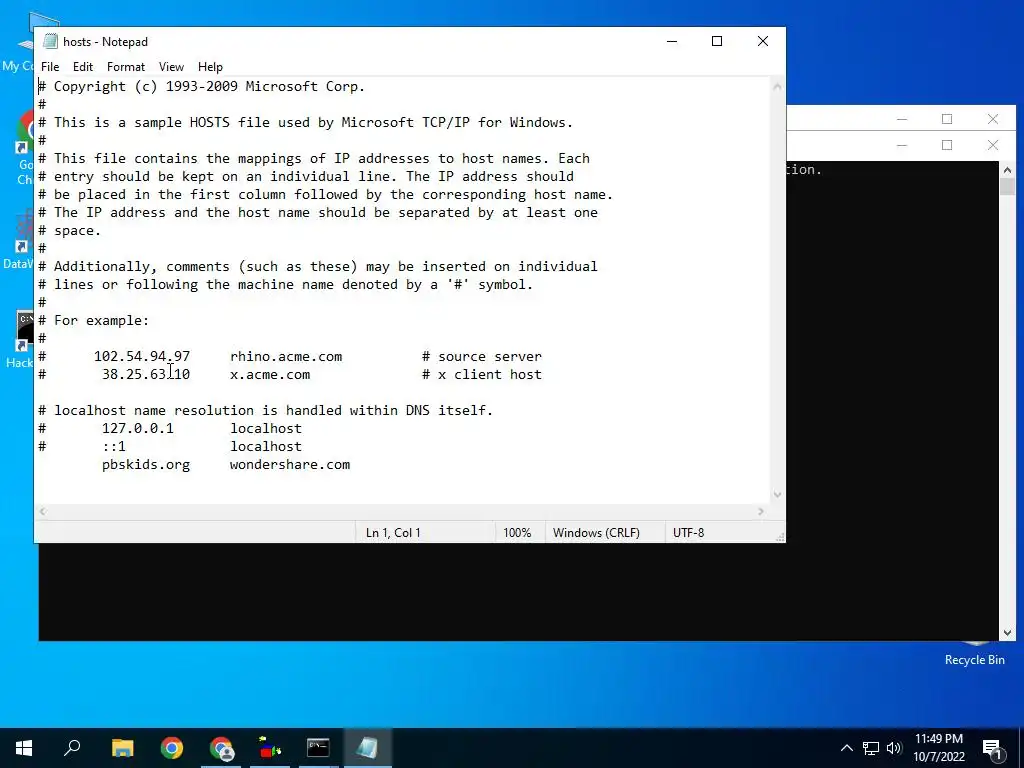Click the console window scrollbar thumb
The height and width of the screenshot is (768, 1024).
[1007, 186]
